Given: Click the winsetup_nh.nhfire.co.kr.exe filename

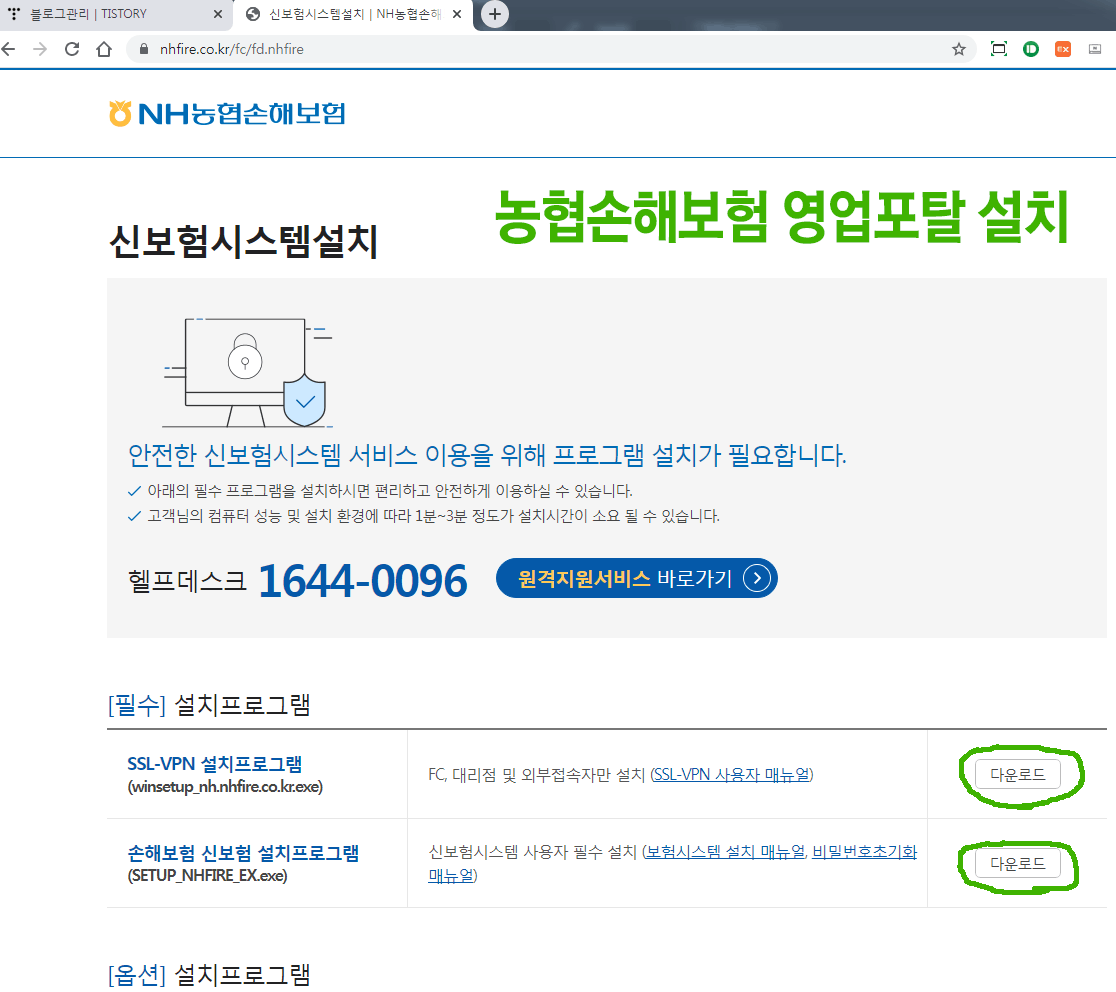Looking at the screenshot, I should [225, 786].
